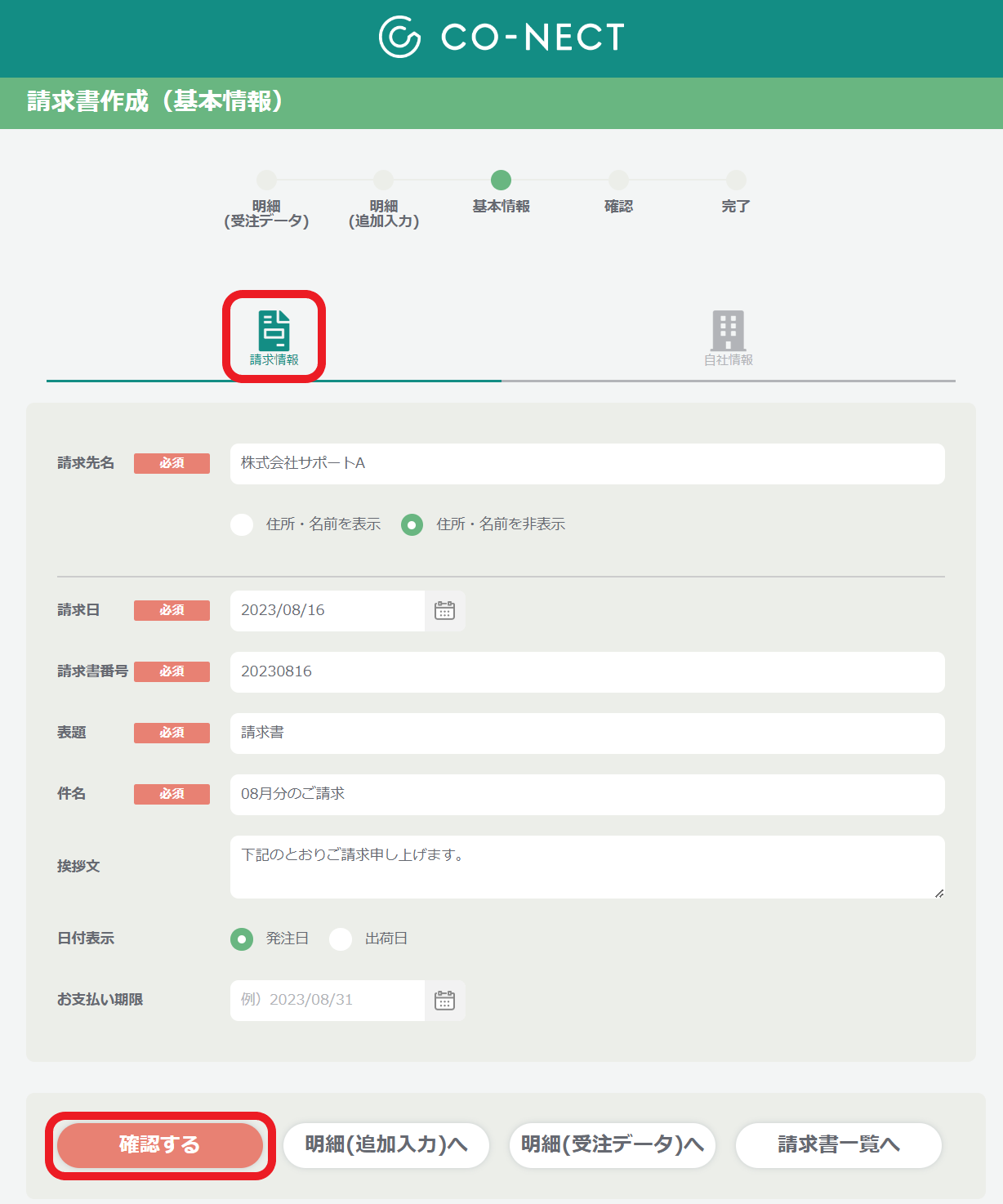Click the 件名 input field

click(x=587, y=795)
